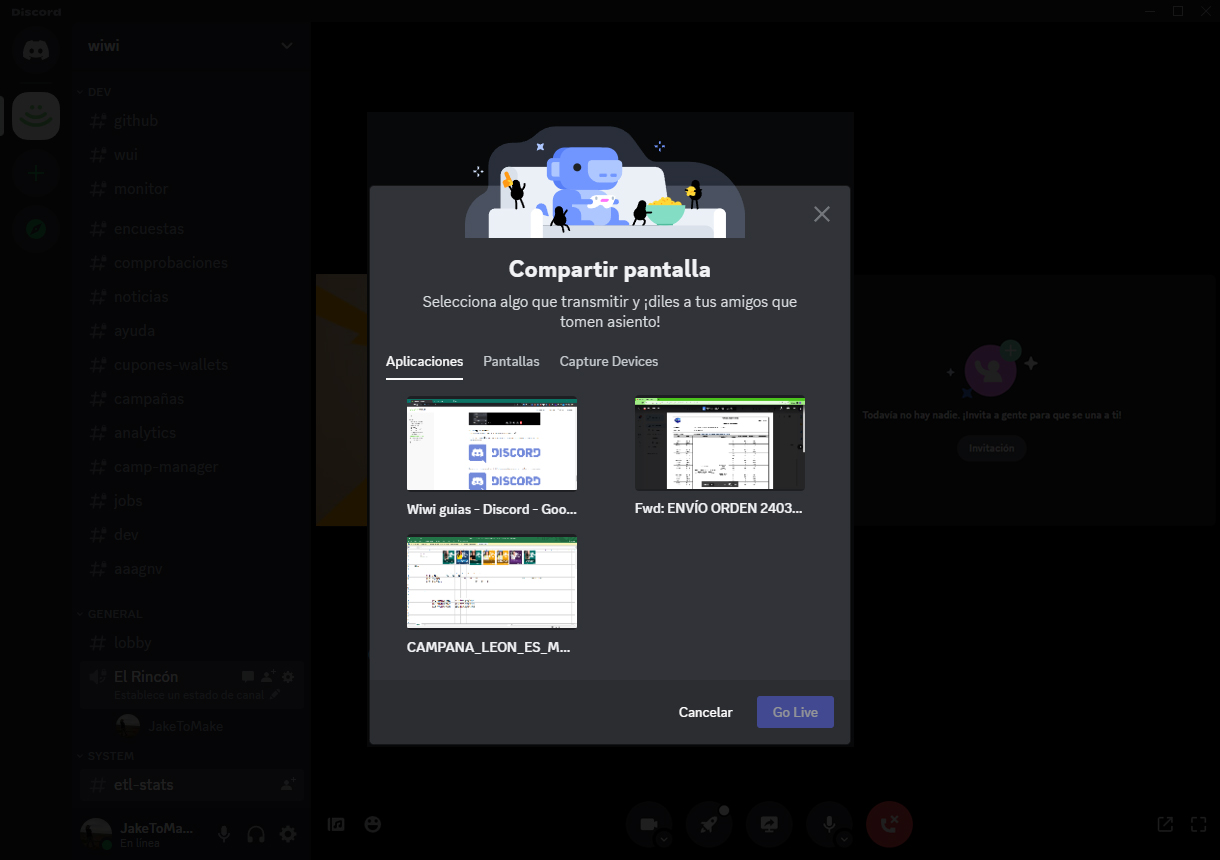
Task: Open the analytics text channel
Action: [190, 433]
